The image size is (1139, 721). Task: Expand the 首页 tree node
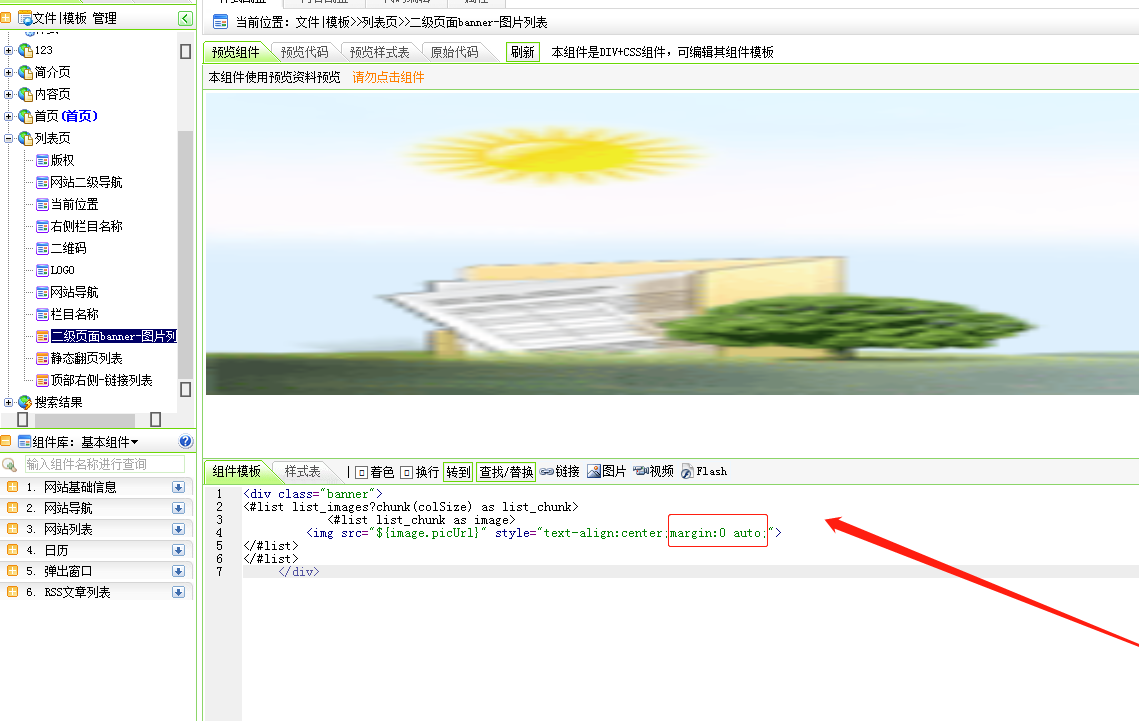tap(10, 116)
